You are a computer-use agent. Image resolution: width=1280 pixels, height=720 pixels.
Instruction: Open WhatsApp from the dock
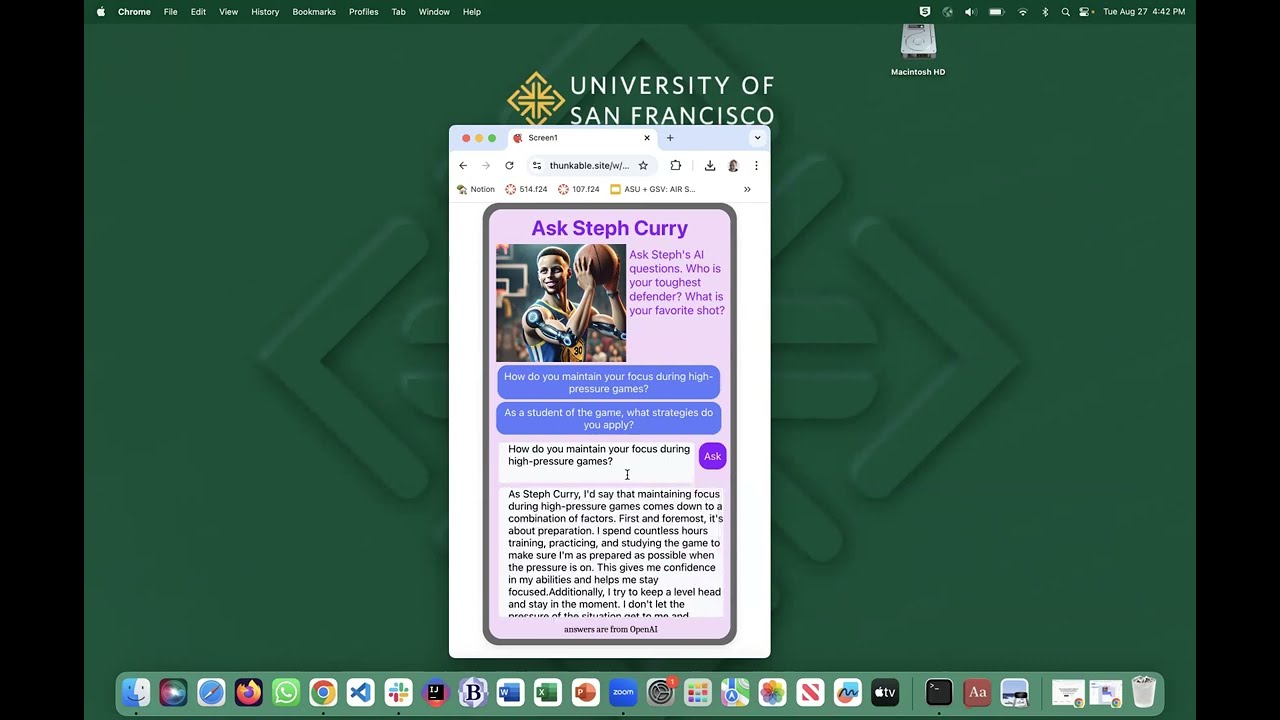pos(286,692)
